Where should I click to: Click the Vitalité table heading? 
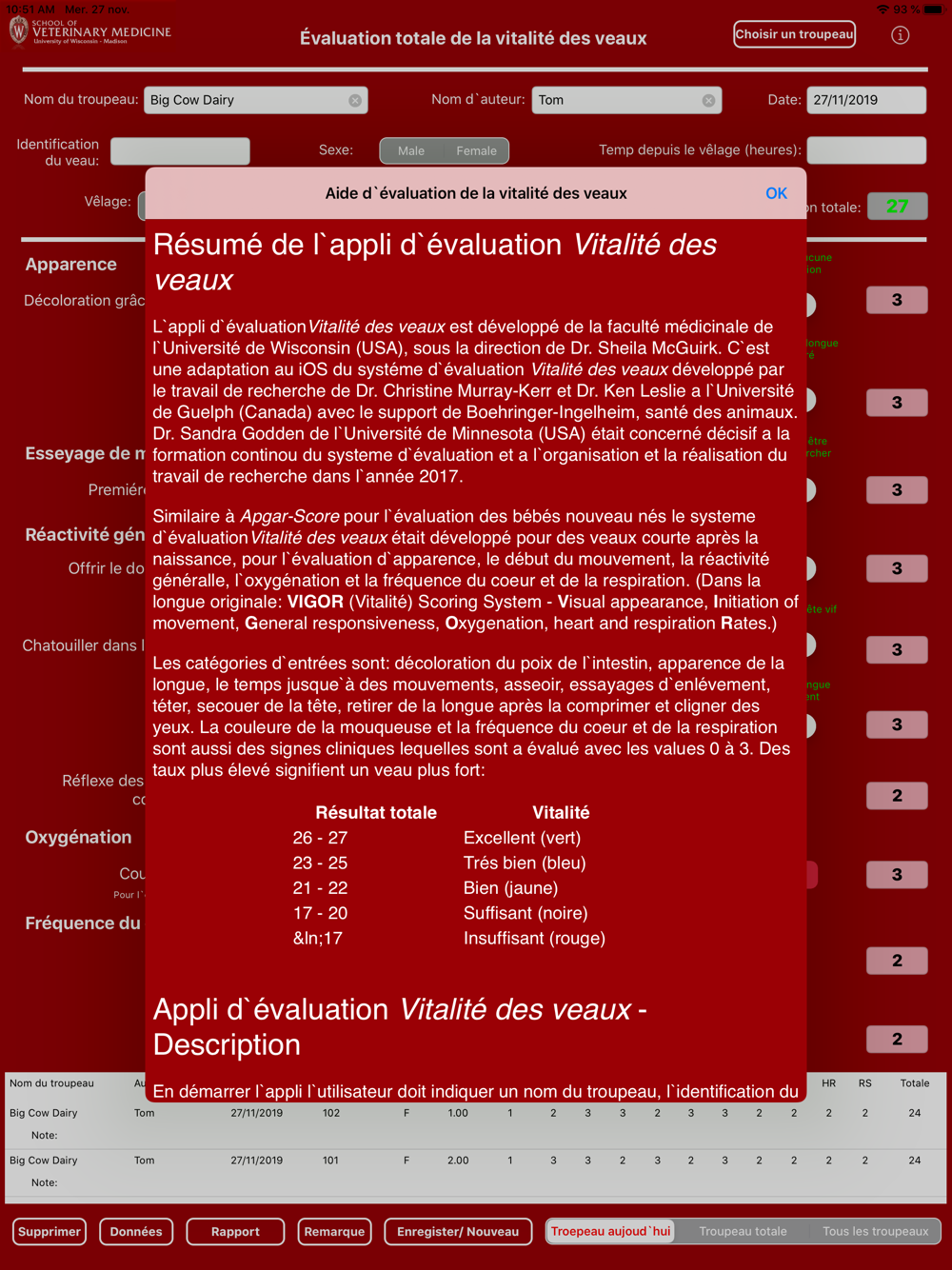pyautogui.click(x=561, y=813)
